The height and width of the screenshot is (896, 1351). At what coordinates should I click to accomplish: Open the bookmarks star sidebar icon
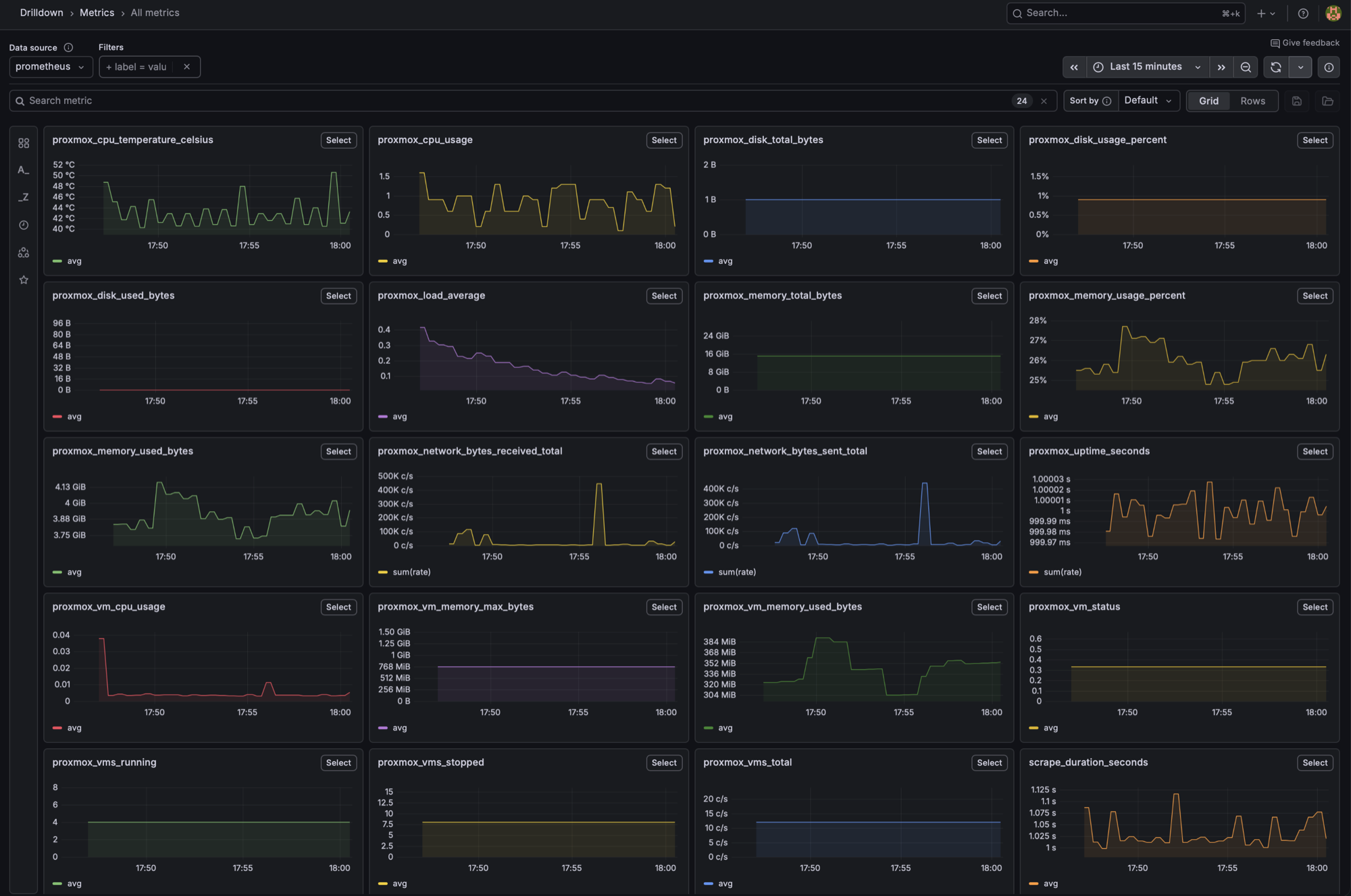coord(24,280)
